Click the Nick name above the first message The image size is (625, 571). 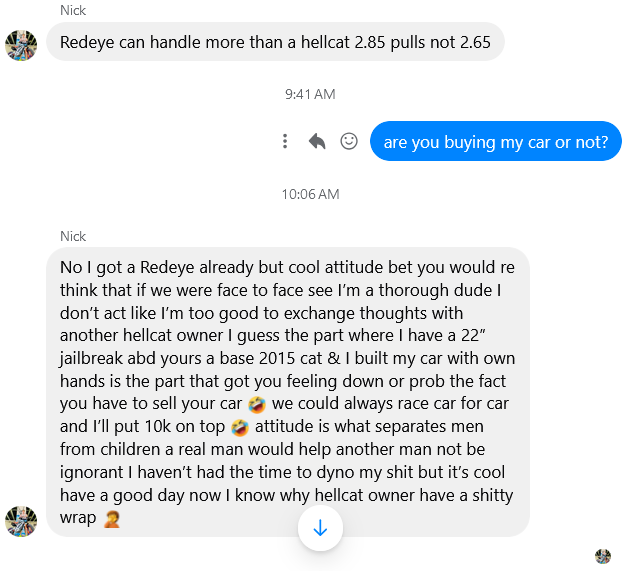(x=73, y=10)
